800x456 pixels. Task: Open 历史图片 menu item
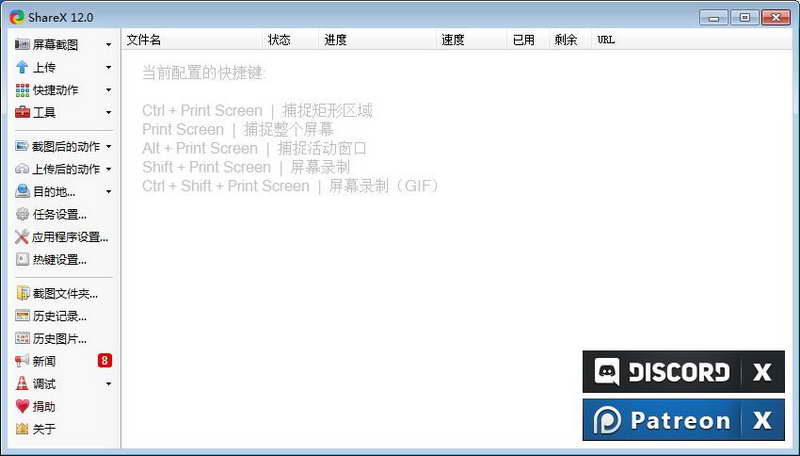(x=51, y=339)
